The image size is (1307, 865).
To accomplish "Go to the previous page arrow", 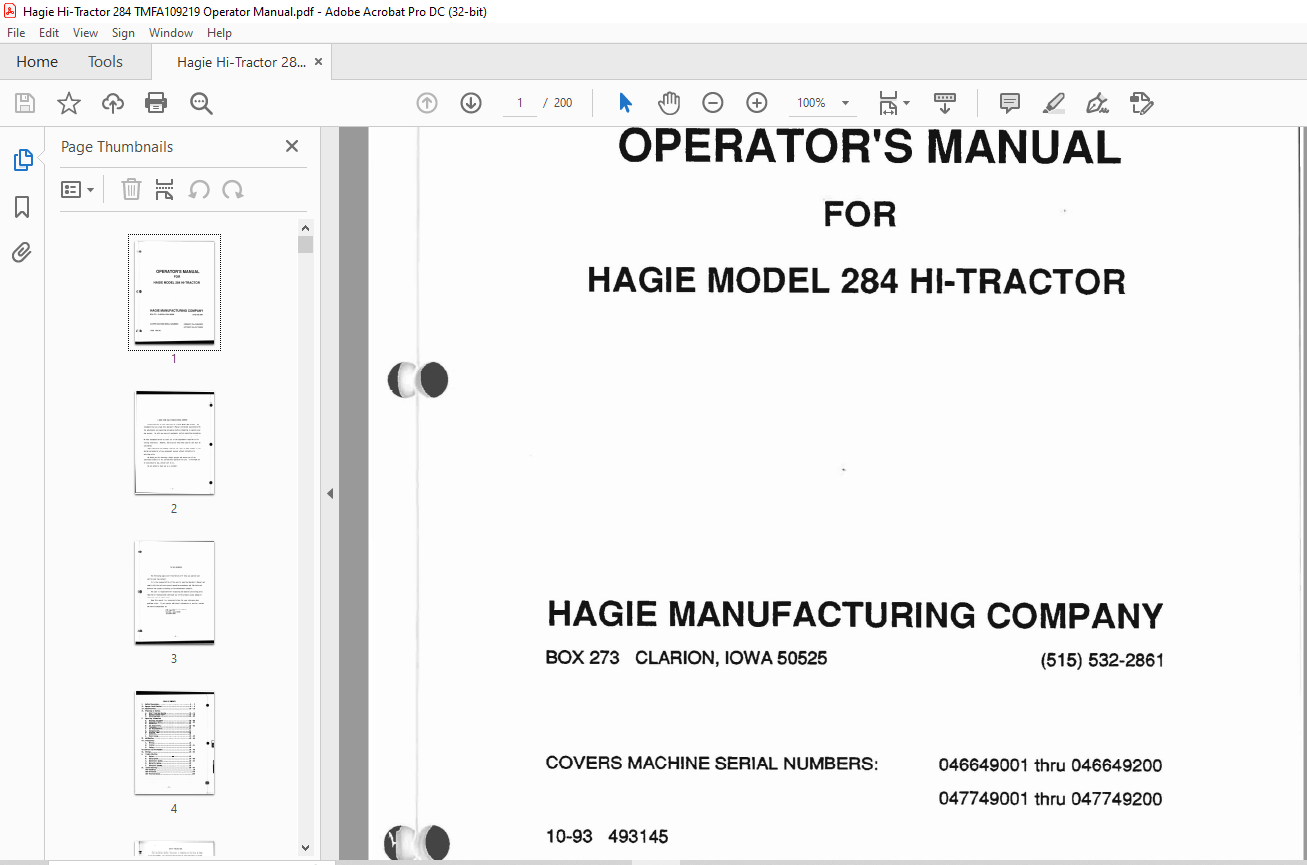I will (427, 103).
